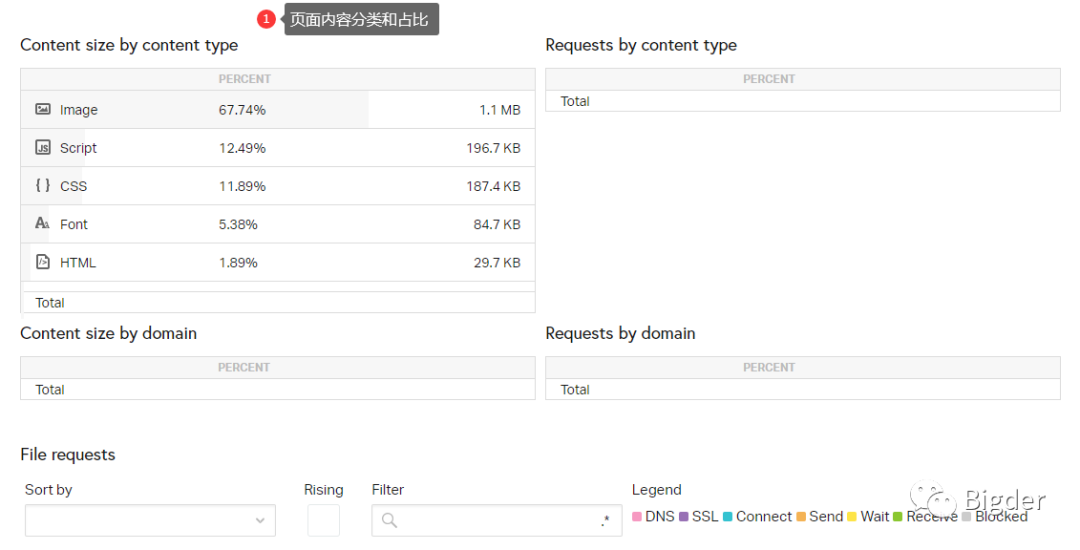Select the Image 67.74% row
This screenshot has width=1080, height=550.
277,110
